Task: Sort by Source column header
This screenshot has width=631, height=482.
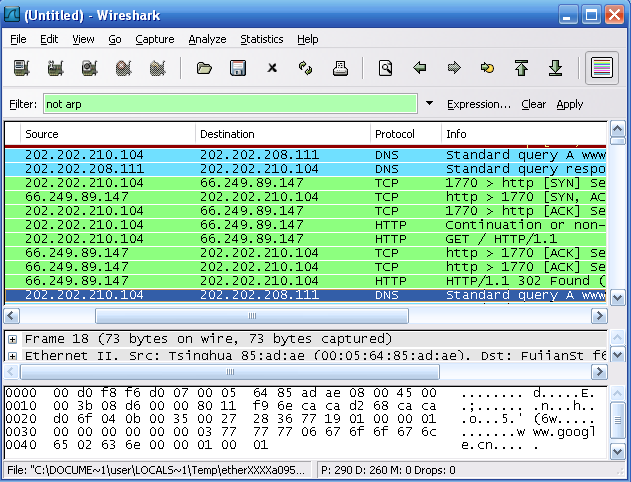Action: coord(108,134)
